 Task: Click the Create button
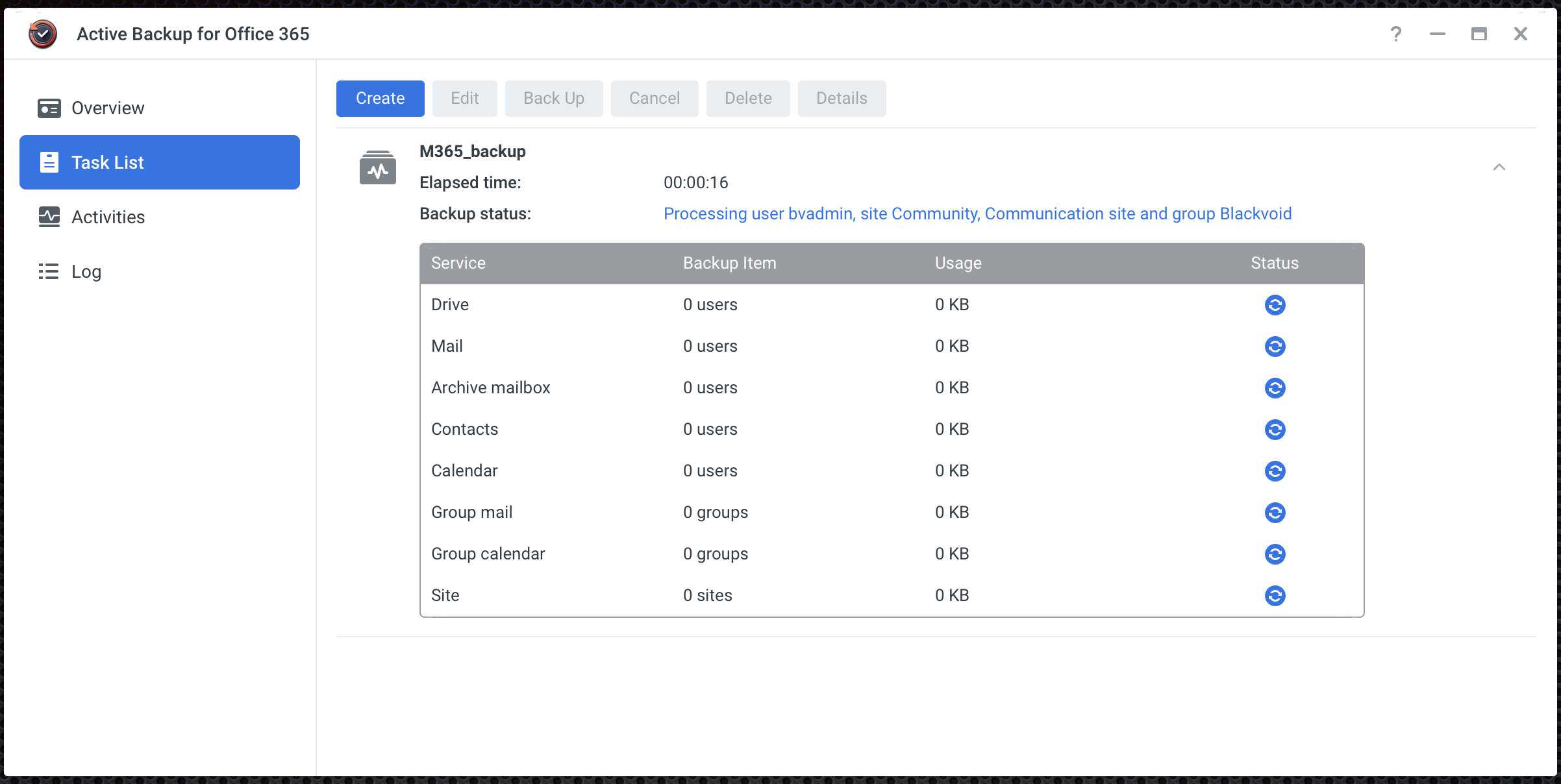coord(379,98)
